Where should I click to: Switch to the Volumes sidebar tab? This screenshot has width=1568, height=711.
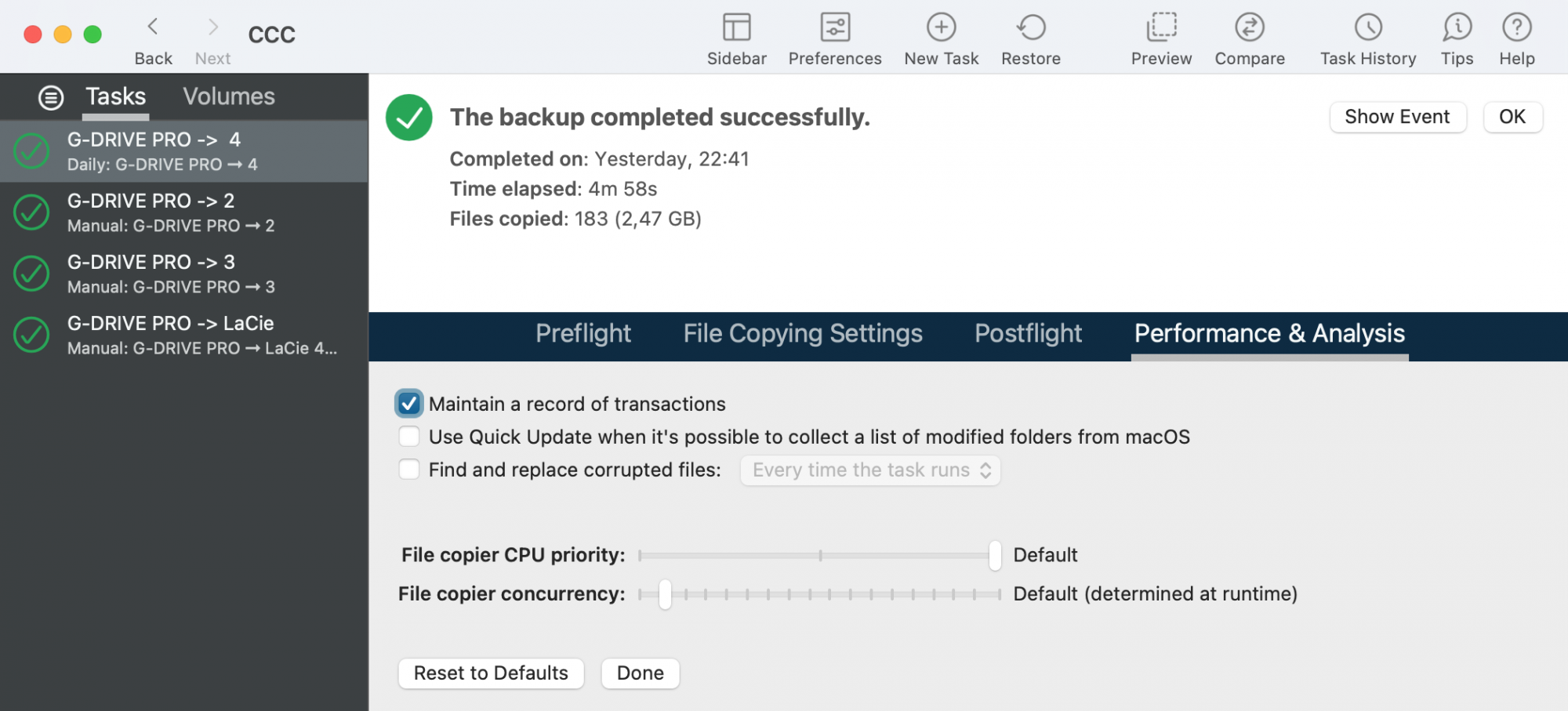(x=229, y=96)
